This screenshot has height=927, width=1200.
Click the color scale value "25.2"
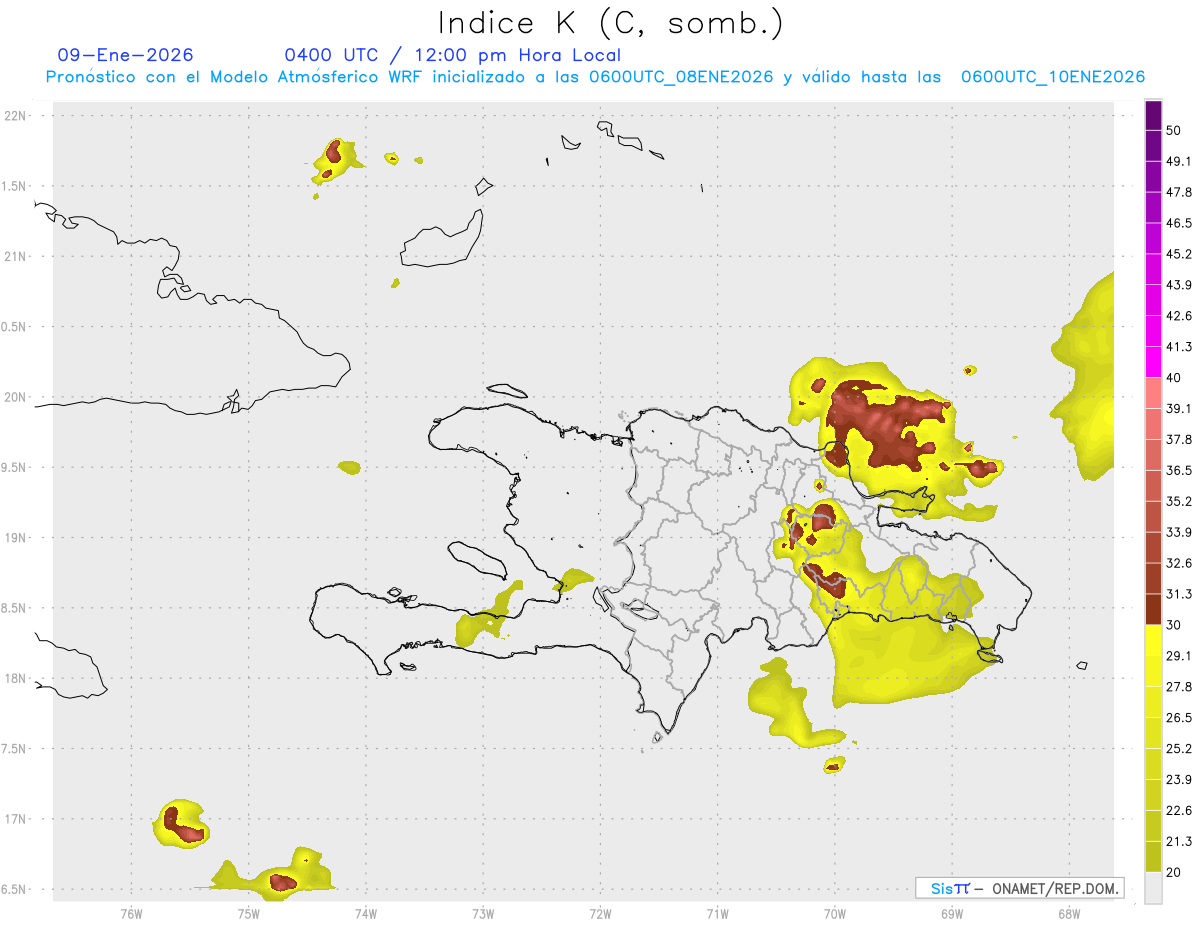tap(1179, 748)
